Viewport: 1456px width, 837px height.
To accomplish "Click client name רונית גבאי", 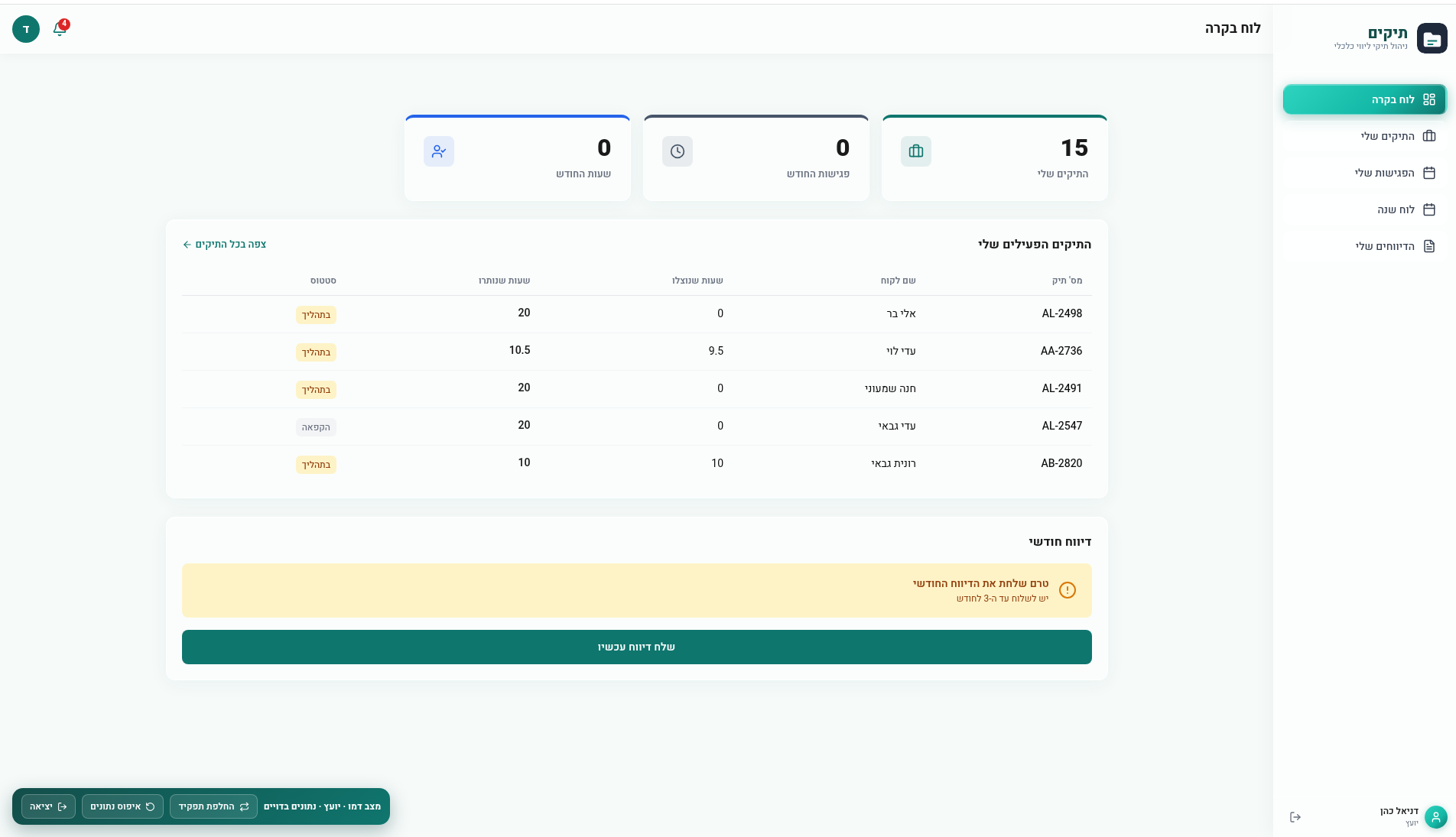I will coord(893,463).
